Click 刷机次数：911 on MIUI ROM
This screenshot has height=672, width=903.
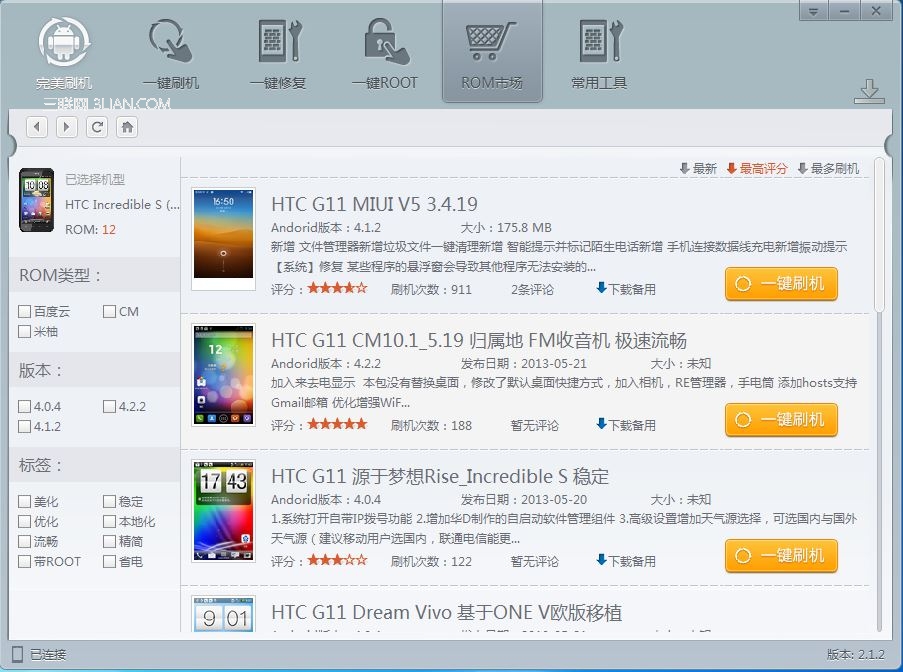pos(431,289)
